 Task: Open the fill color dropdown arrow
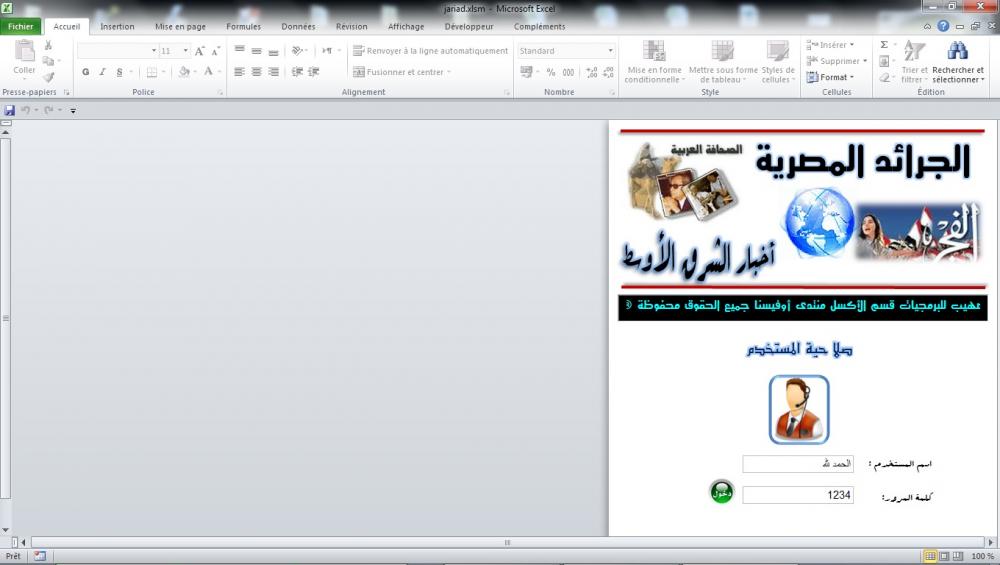click(x=195, y=72)
